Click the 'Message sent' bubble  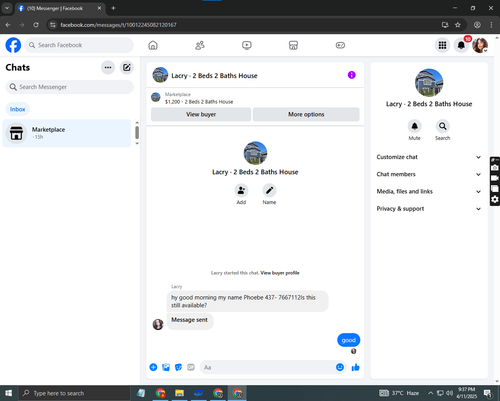tap(190, 320)
